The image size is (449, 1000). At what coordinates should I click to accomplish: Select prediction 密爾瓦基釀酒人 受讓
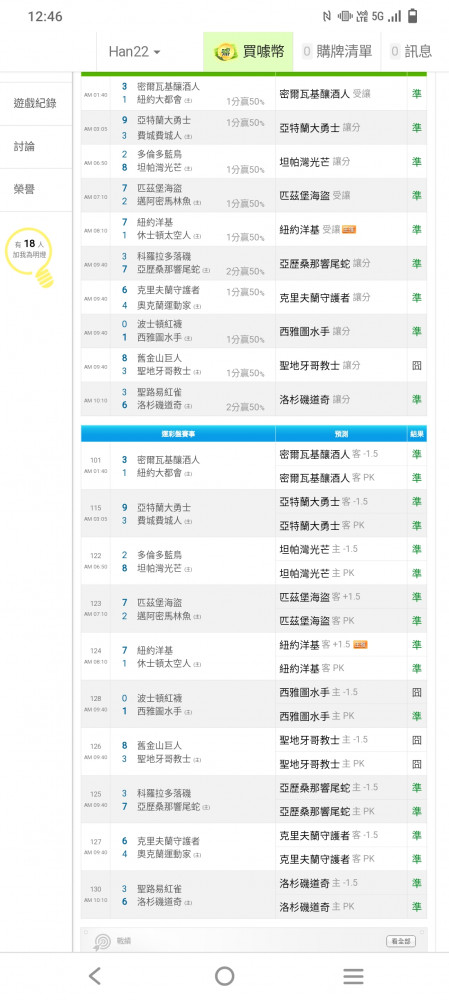coord(325,94)
